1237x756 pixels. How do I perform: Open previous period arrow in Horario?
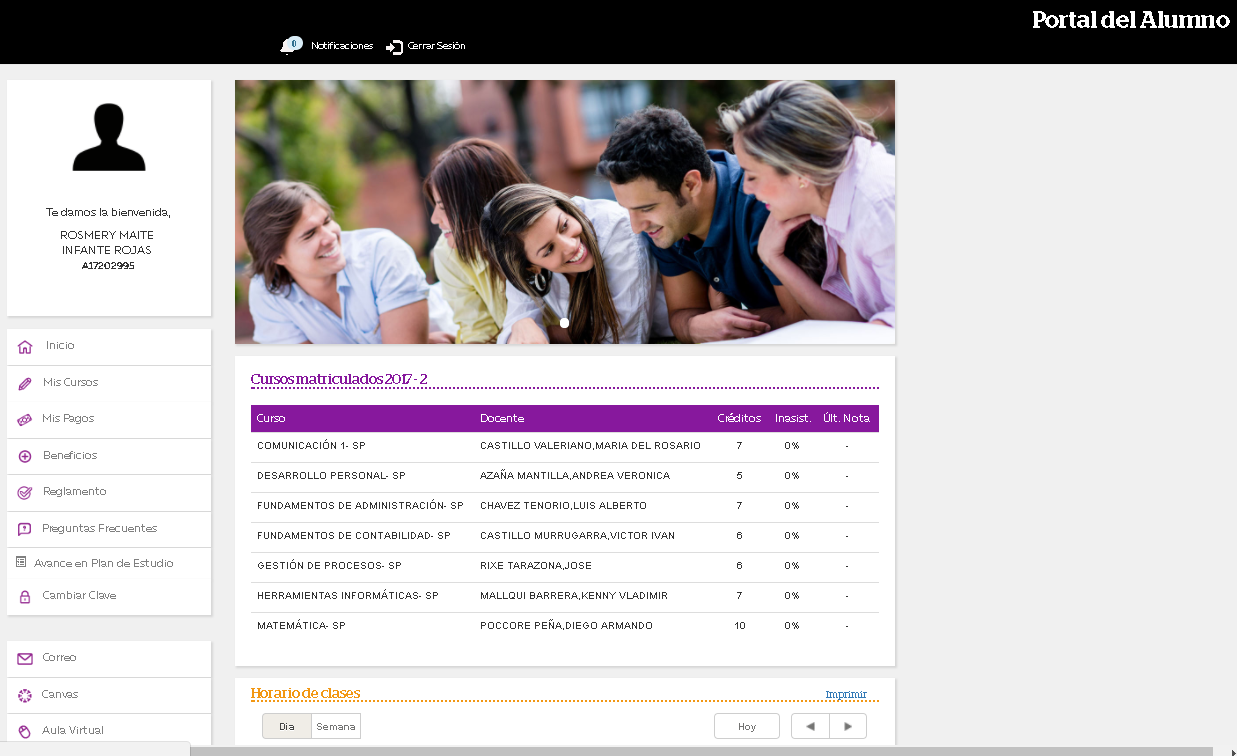coord(810,726)
